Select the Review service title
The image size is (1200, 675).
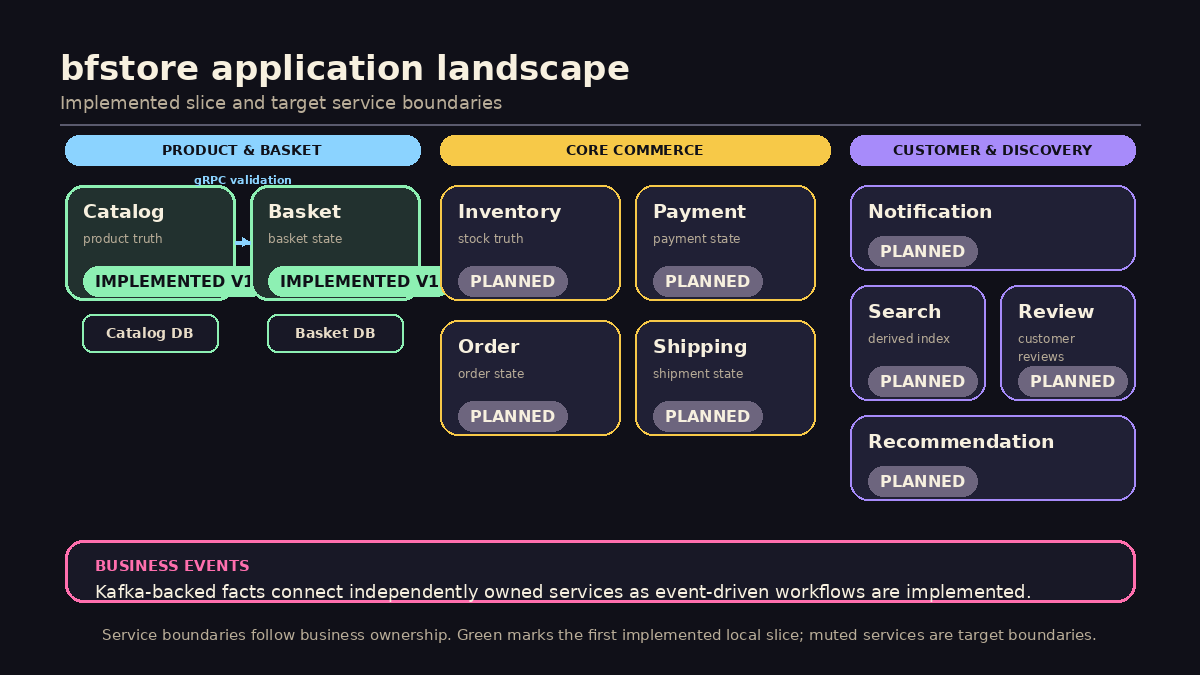tap(1056, 312)
